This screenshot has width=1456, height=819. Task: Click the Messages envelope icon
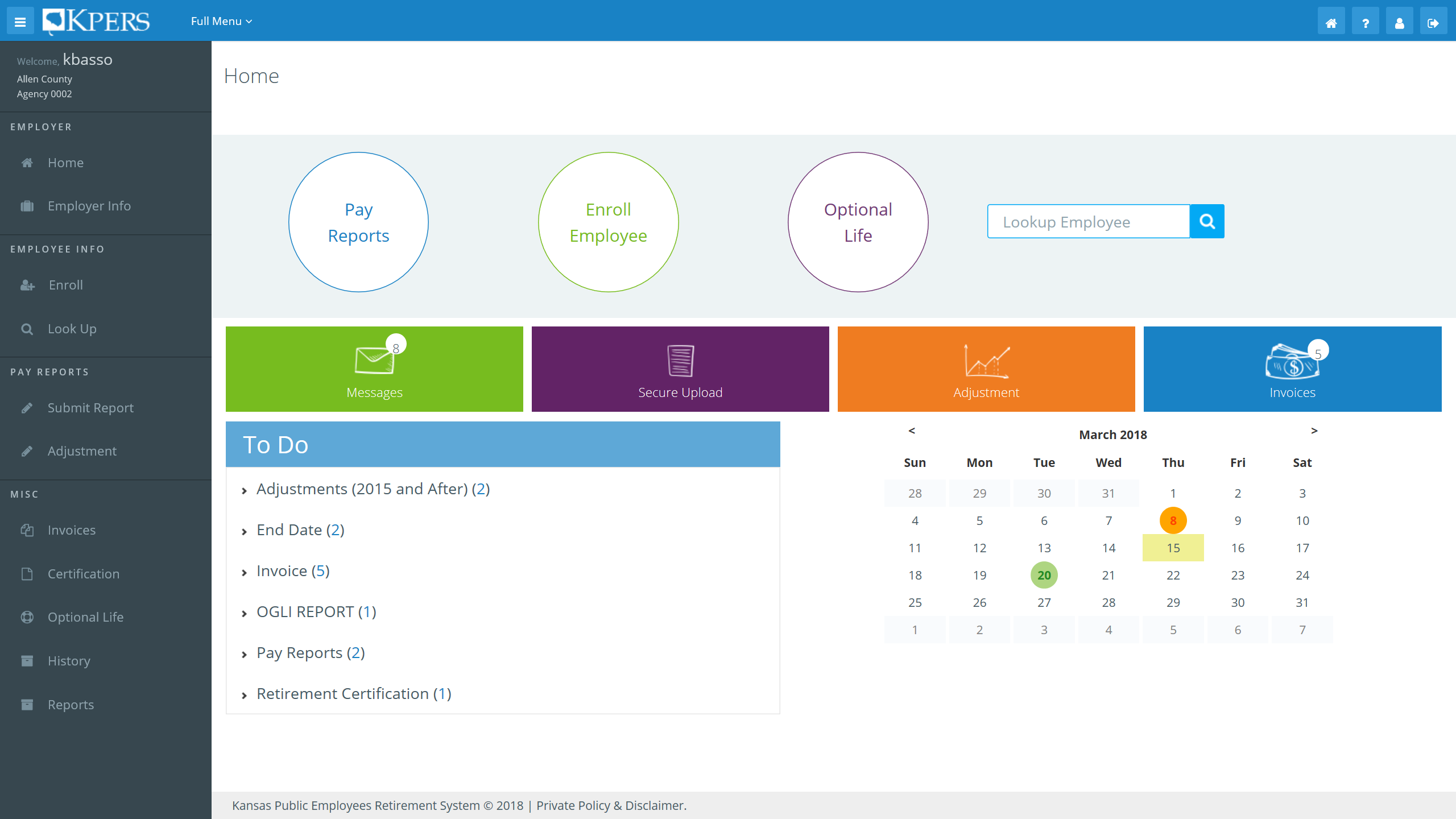[374, 360]
